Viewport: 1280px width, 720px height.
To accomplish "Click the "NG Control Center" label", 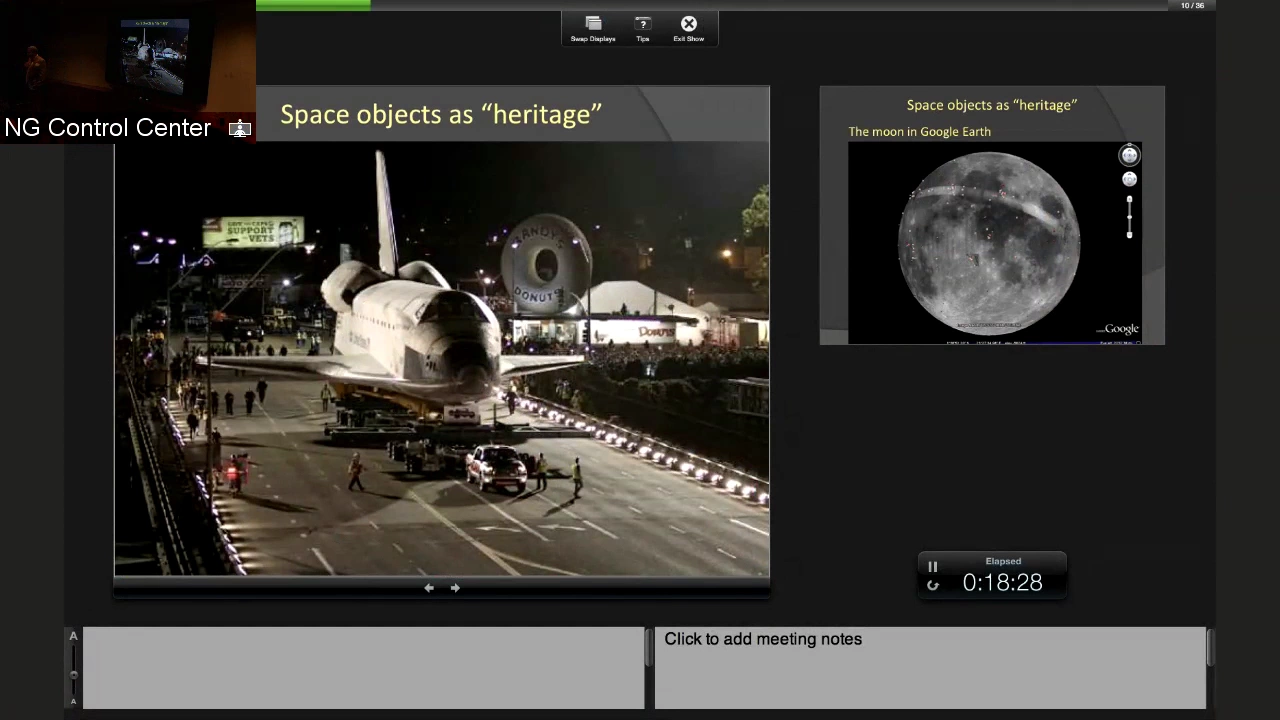I will (x=108, y=128).
